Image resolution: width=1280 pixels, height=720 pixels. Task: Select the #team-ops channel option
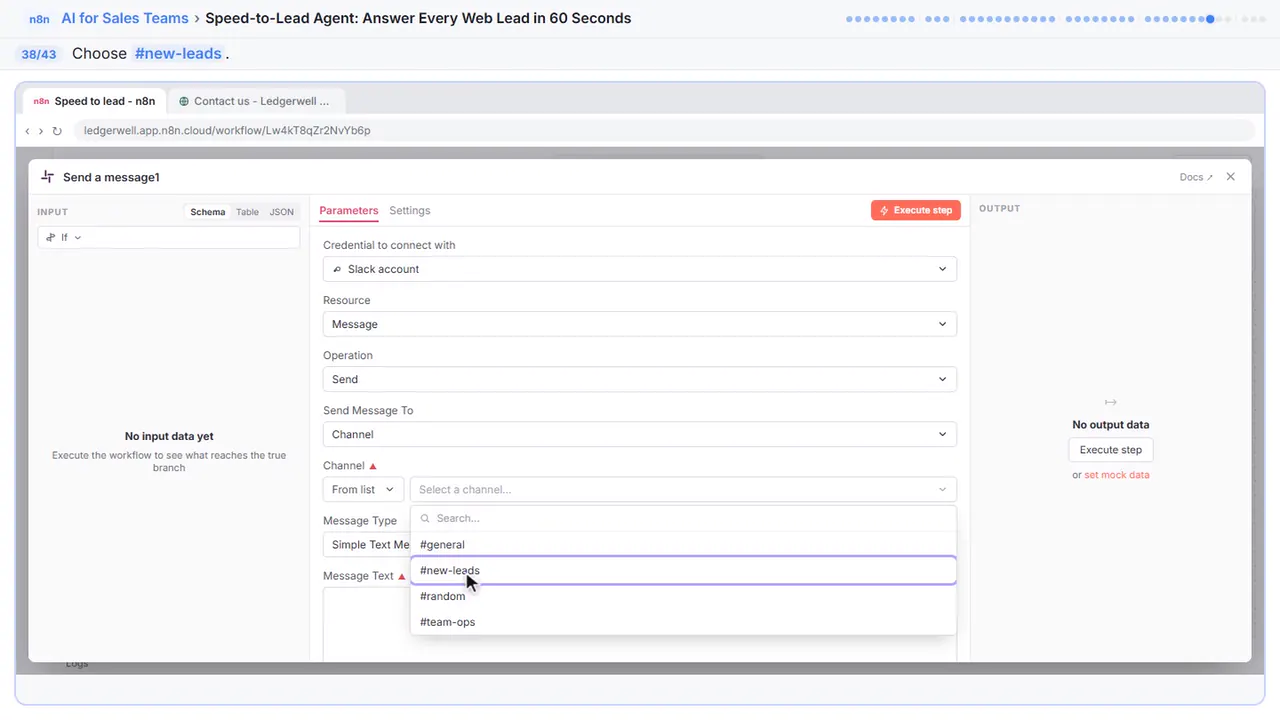point(683,622)
